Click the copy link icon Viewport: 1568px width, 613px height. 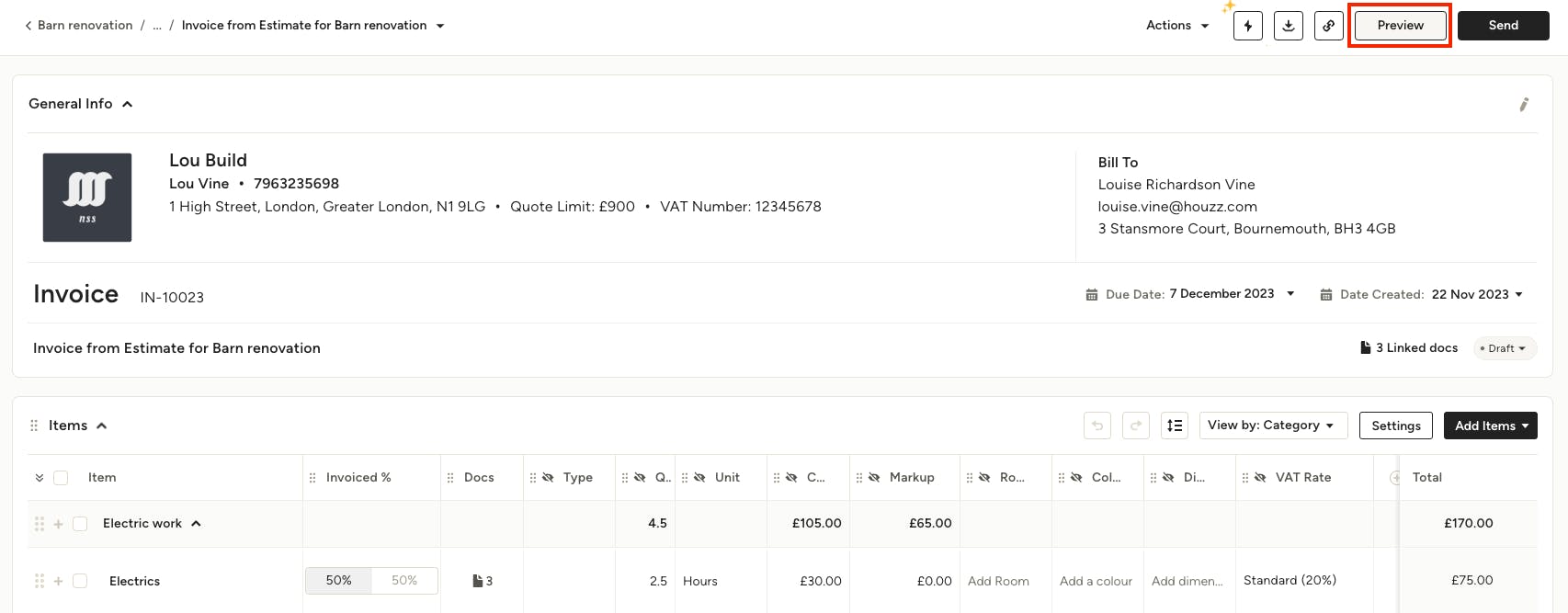pyautogui.click(x=1328, y=26)
